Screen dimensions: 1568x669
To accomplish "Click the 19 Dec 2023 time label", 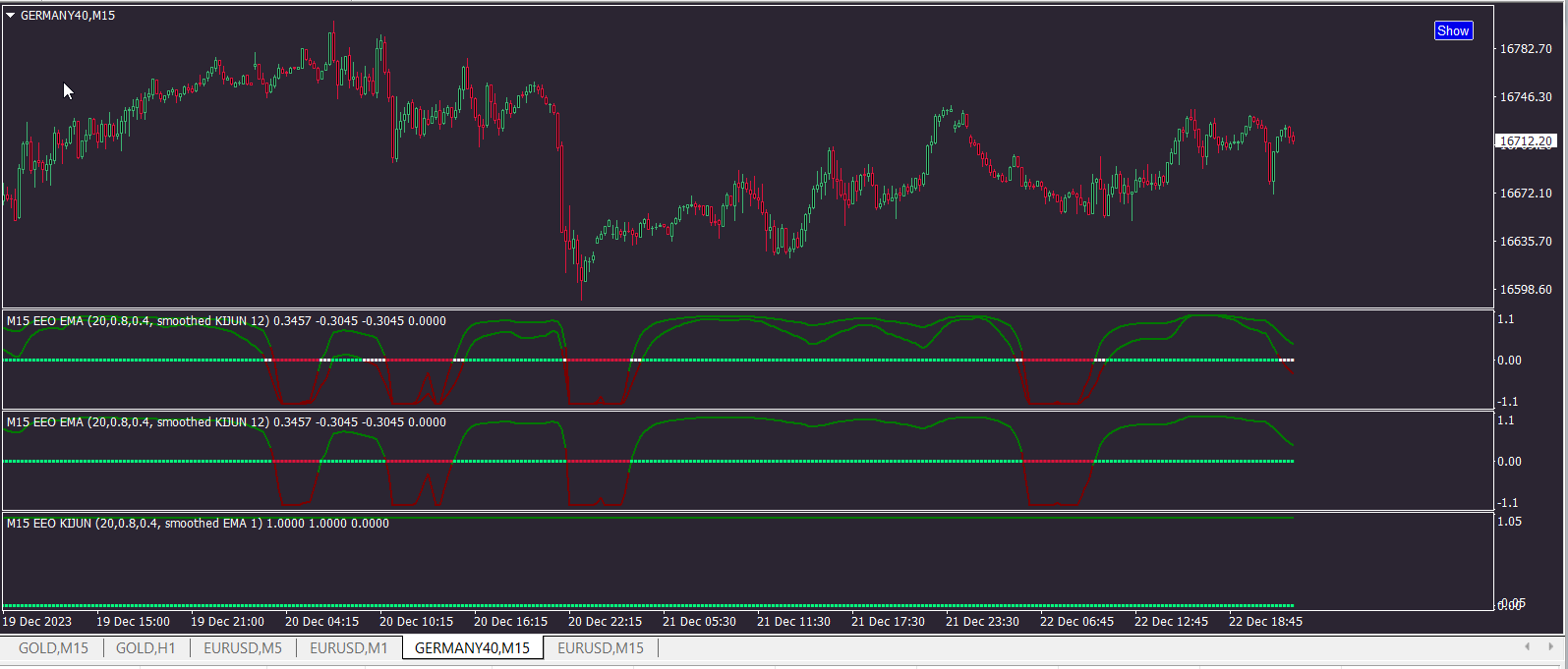I will click(36, 621).
